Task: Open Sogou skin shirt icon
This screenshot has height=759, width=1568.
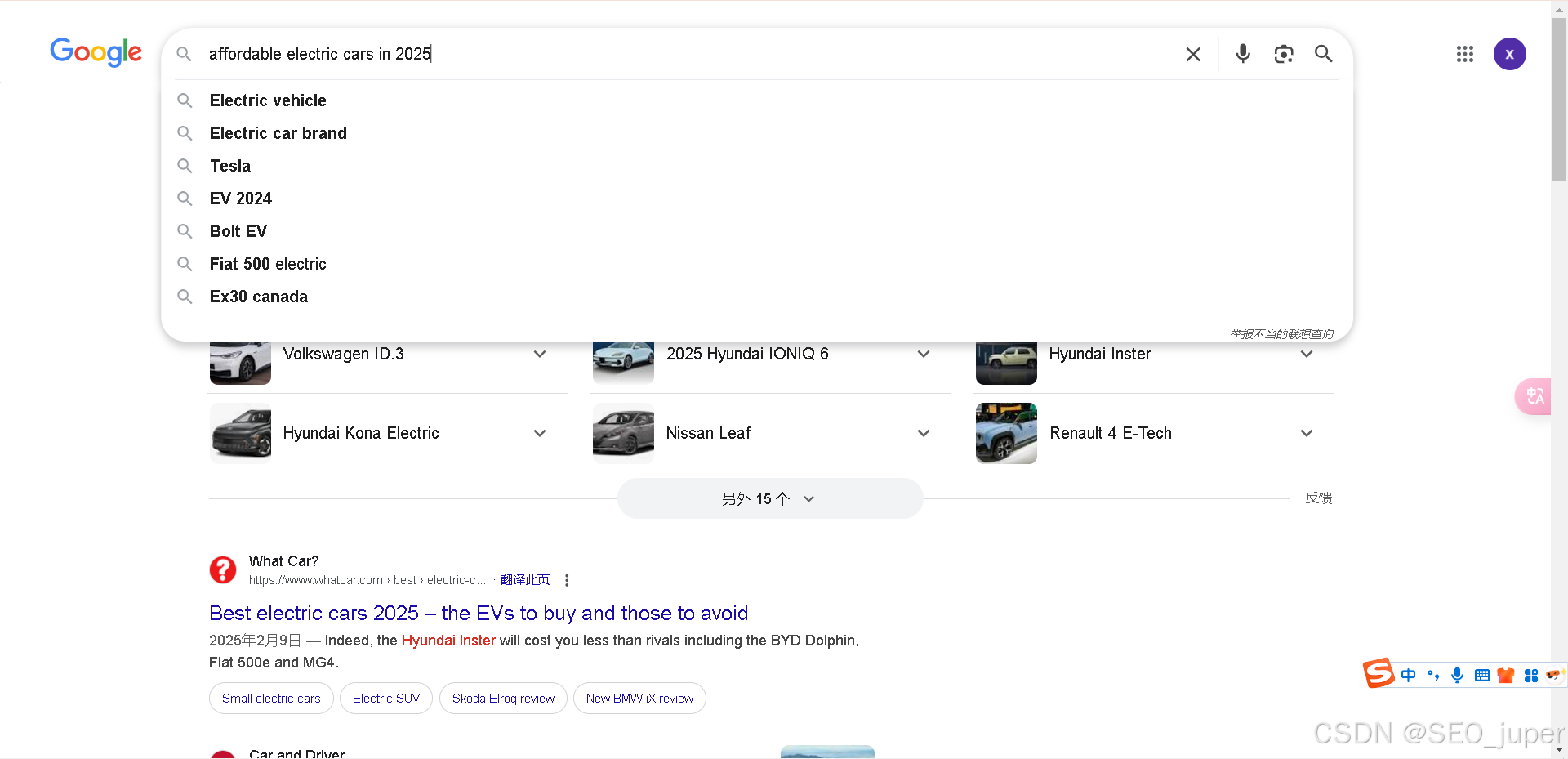Action: [x=1506, y=675]
